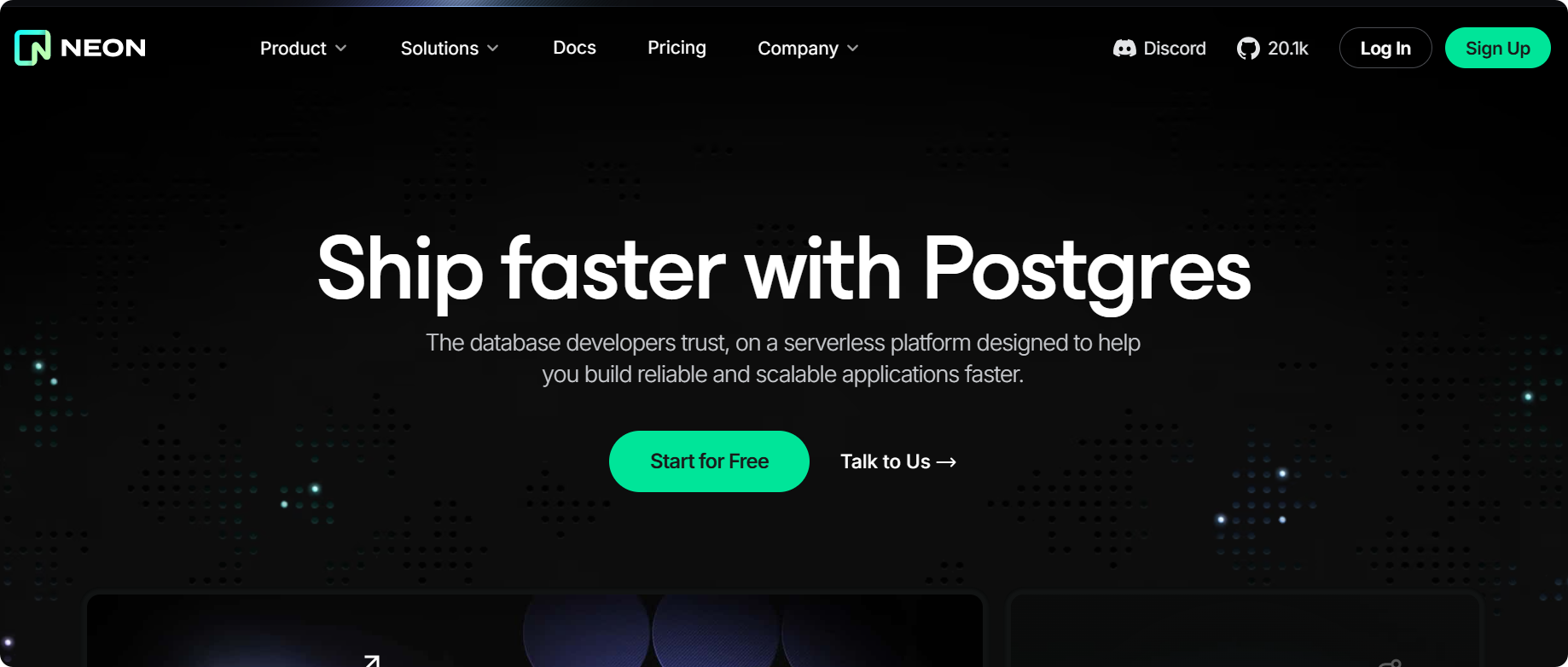Click the GitHub octocat icon

[1248, 49]
